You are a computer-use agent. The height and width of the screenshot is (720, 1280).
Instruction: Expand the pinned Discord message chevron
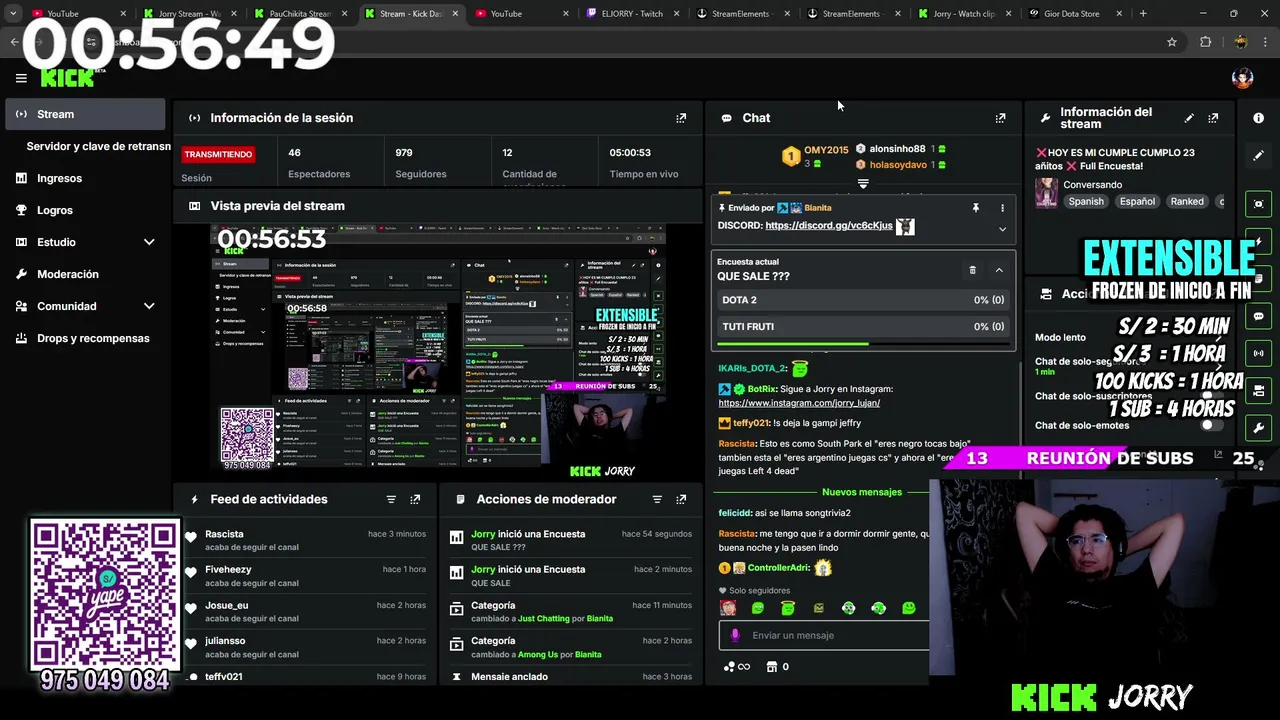tap(1002, 229)
